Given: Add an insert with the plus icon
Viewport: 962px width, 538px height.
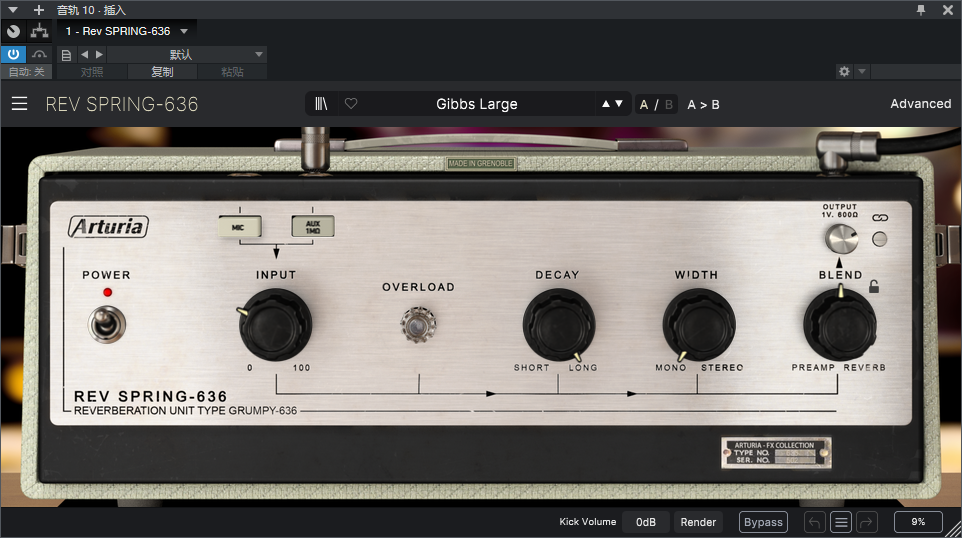Looking at the screenshot, I should tap(39, 10).
